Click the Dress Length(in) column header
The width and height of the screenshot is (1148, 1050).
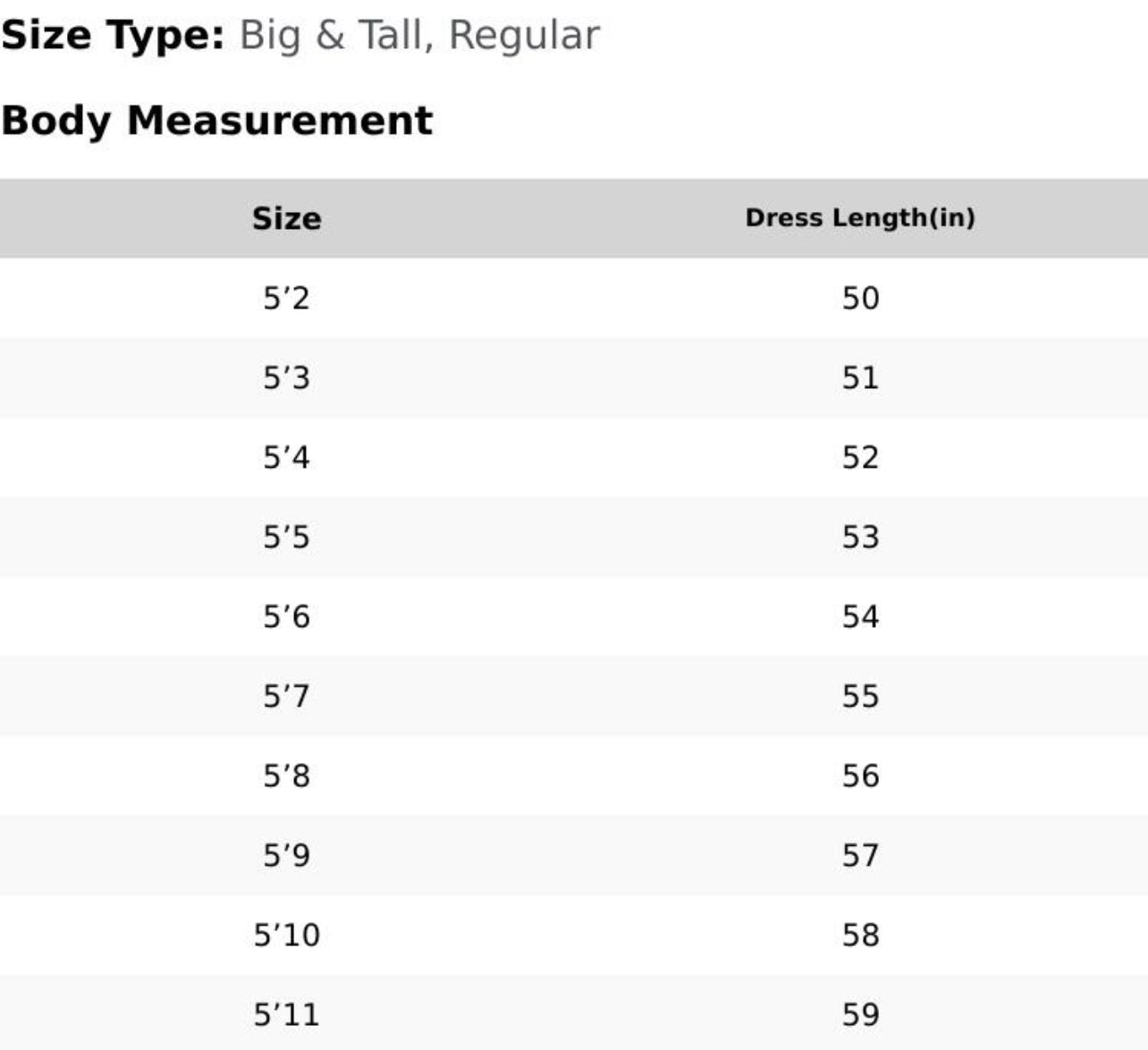[x=860, y=218]
